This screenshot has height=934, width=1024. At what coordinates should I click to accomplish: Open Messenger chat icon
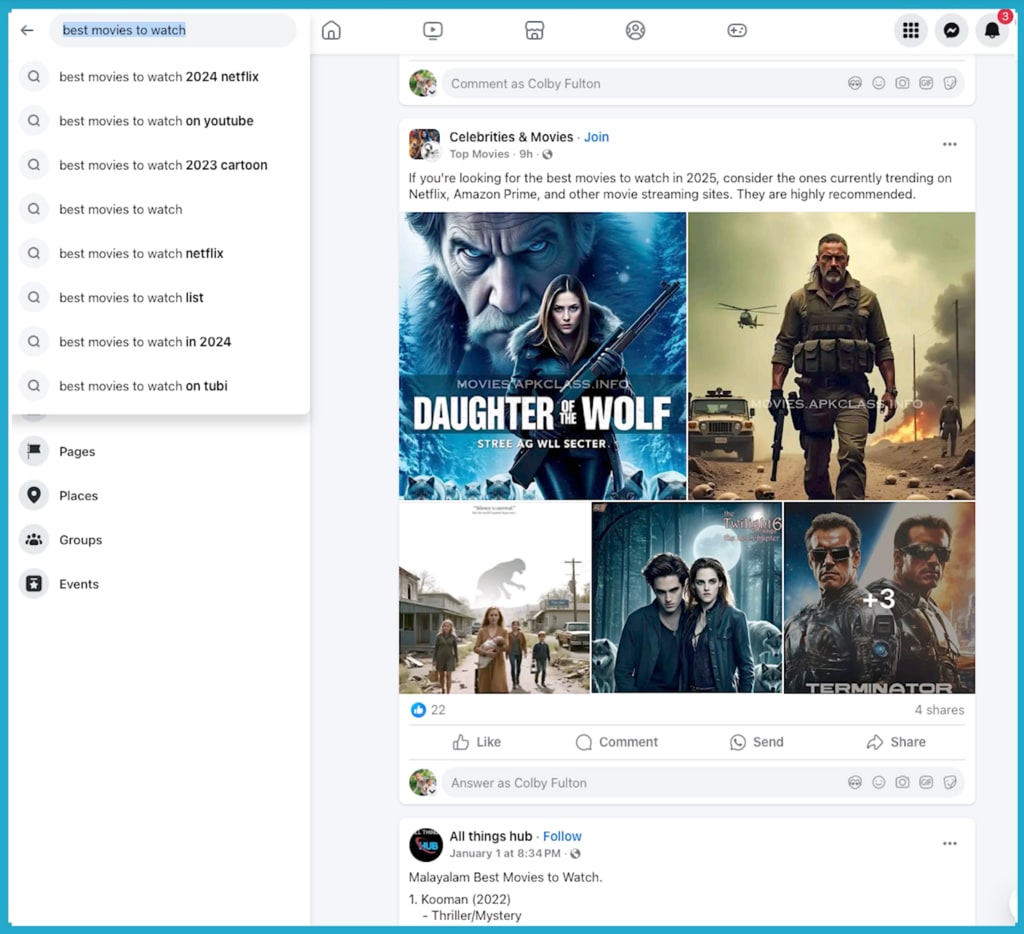coord(952,30)
